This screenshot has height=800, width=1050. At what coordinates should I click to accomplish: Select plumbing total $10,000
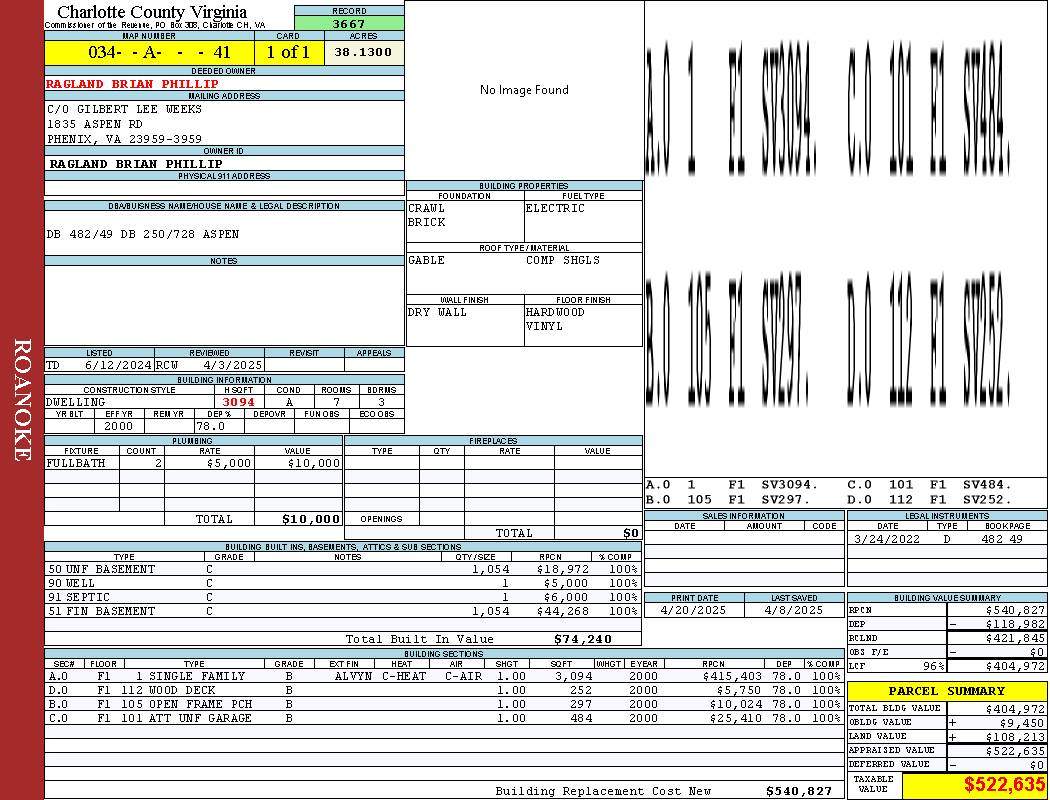pyautogui.click(x=311, y=519)
